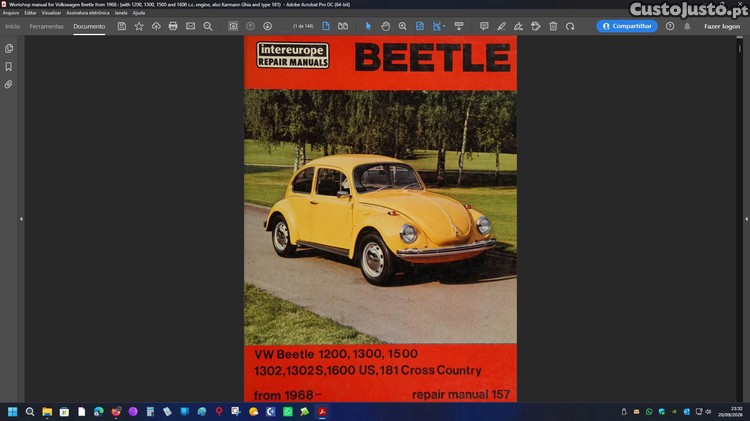Toggle the page Thumbnails panel
Viewport: 750px width, 421px height.
(x=9, y=48)
